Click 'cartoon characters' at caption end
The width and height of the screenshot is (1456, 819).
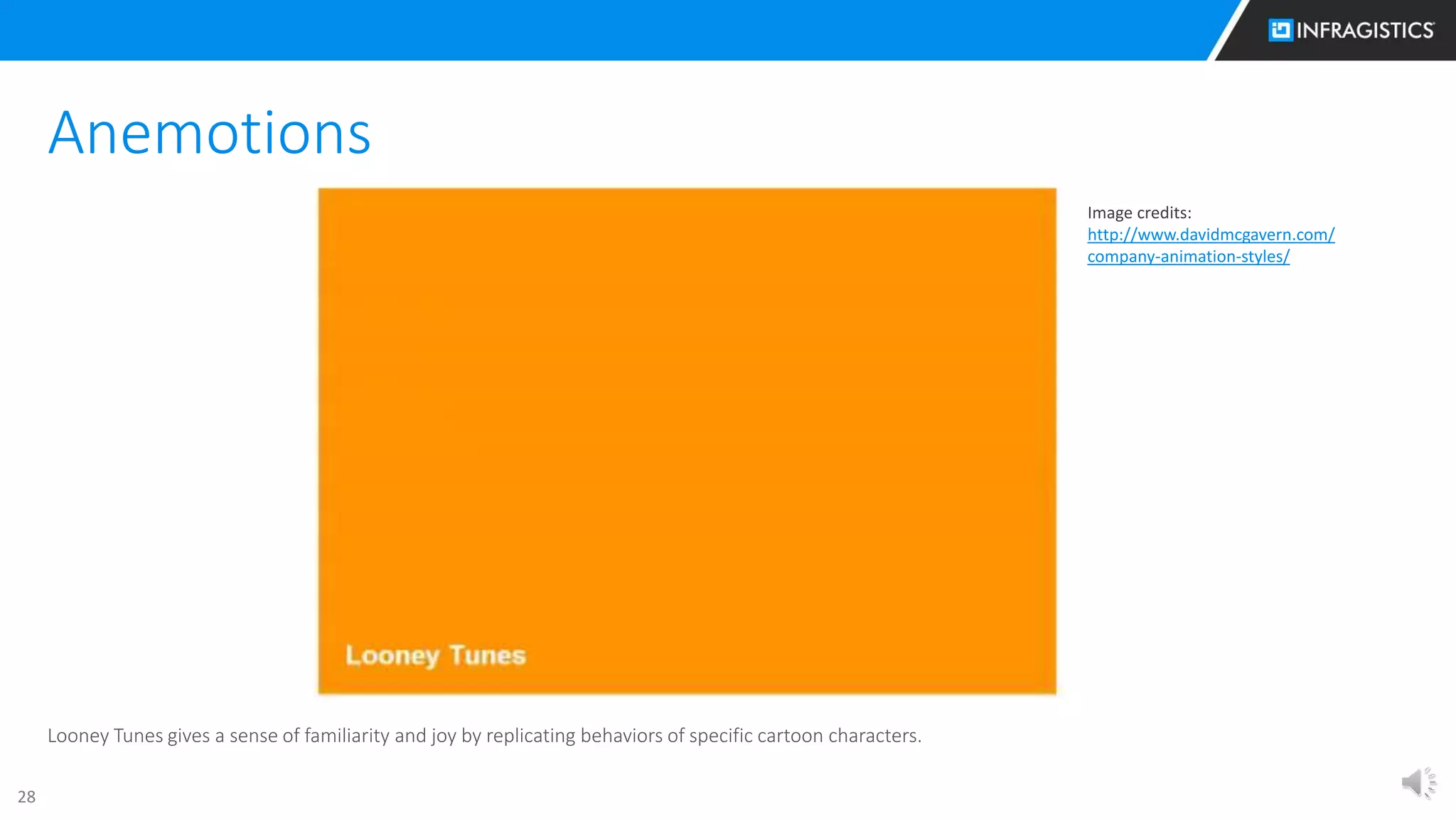point(839,735)
